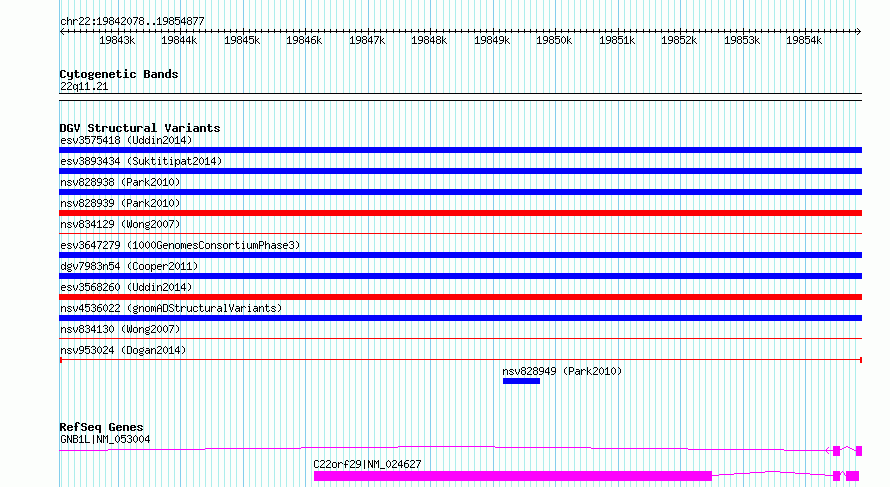This screenshot has height=487, width=890.
Task: Click the thin red line for nsv953024
Action: (x=460, y=360)
